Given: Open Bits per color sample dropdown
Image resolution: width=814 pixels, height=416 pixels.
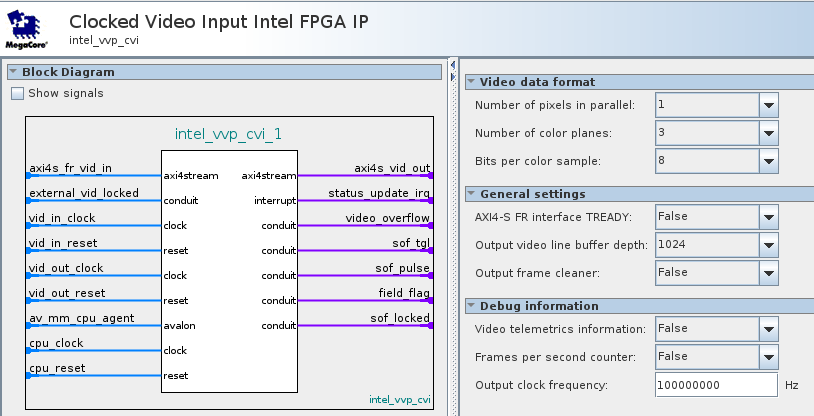Looking at the screenshot, I should point(768,161).
